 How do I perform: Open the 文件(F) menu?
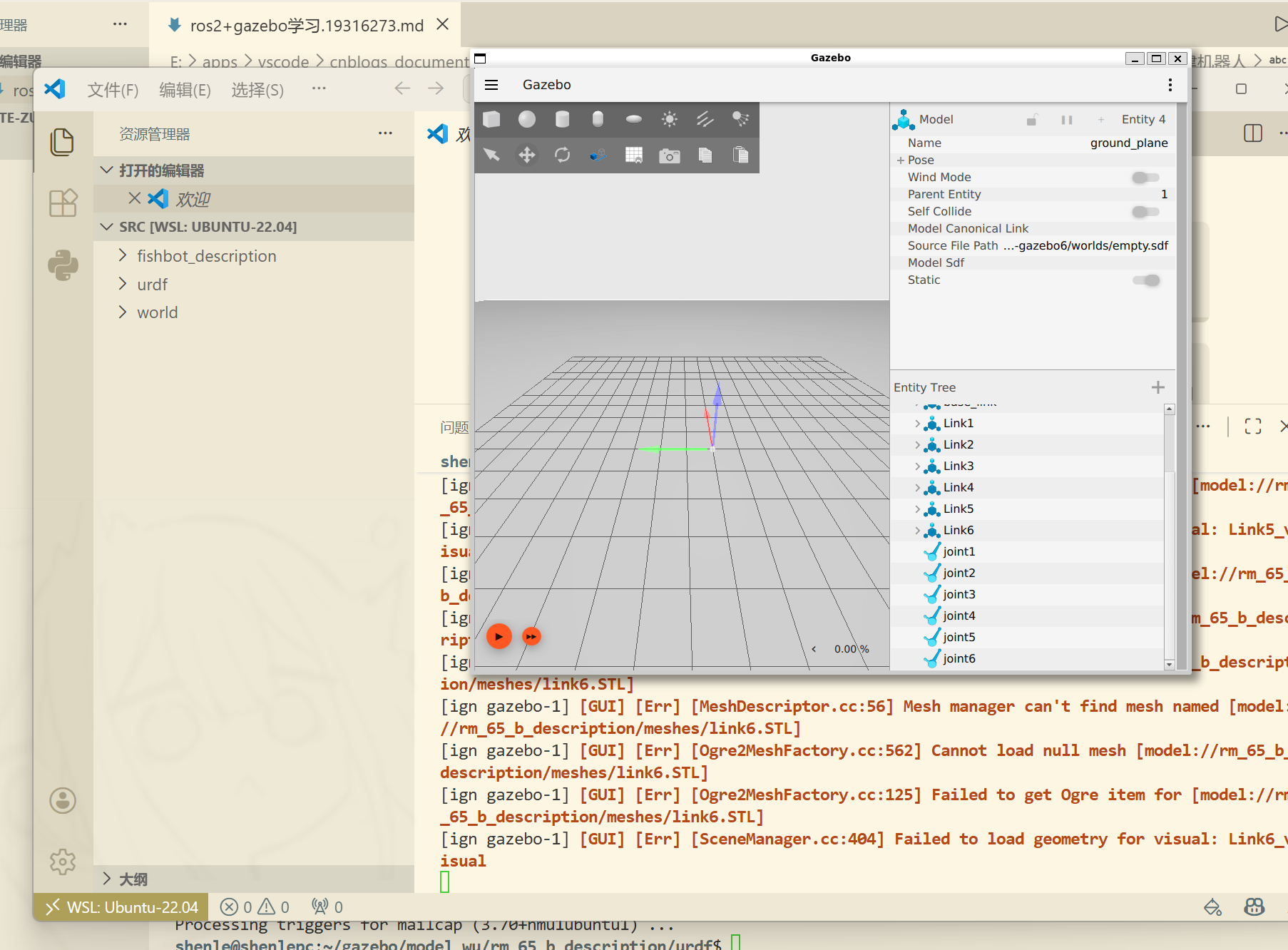pos(113,90)
